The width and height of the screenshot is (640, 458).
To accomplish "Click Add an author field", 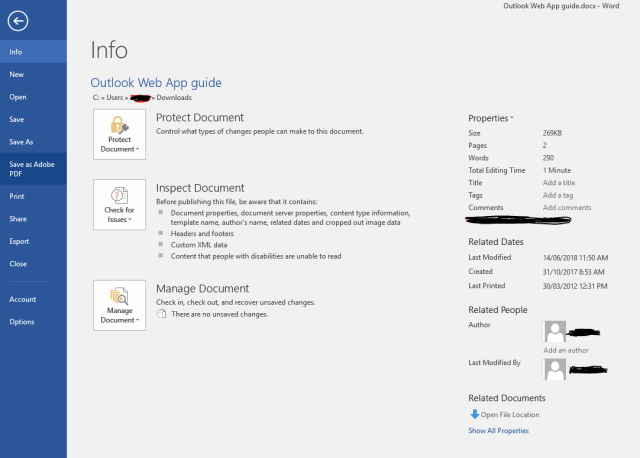I will tap(566, 350).
